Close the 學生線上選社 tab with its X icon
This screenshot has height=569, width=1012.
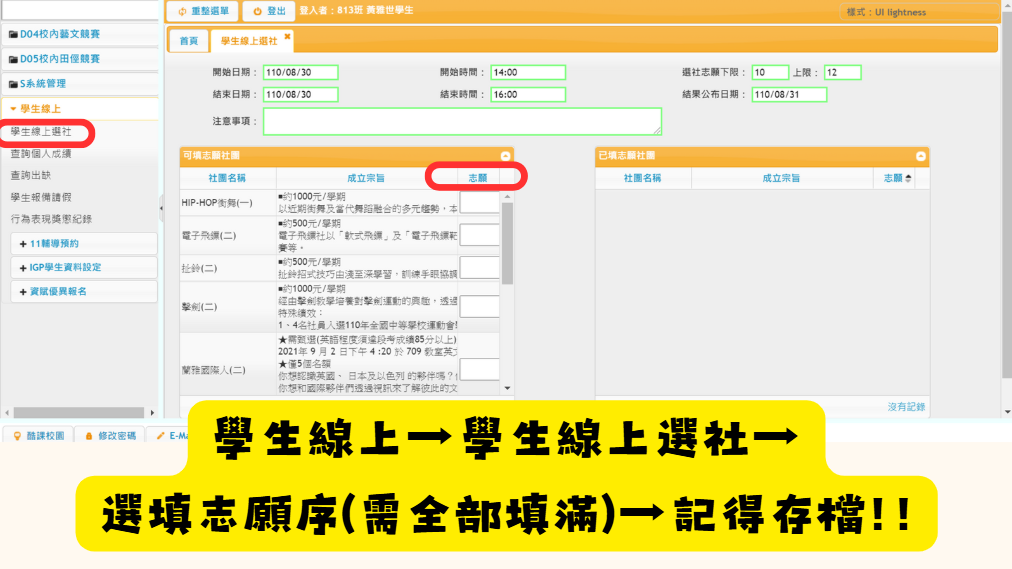click(x=288, y=37)
